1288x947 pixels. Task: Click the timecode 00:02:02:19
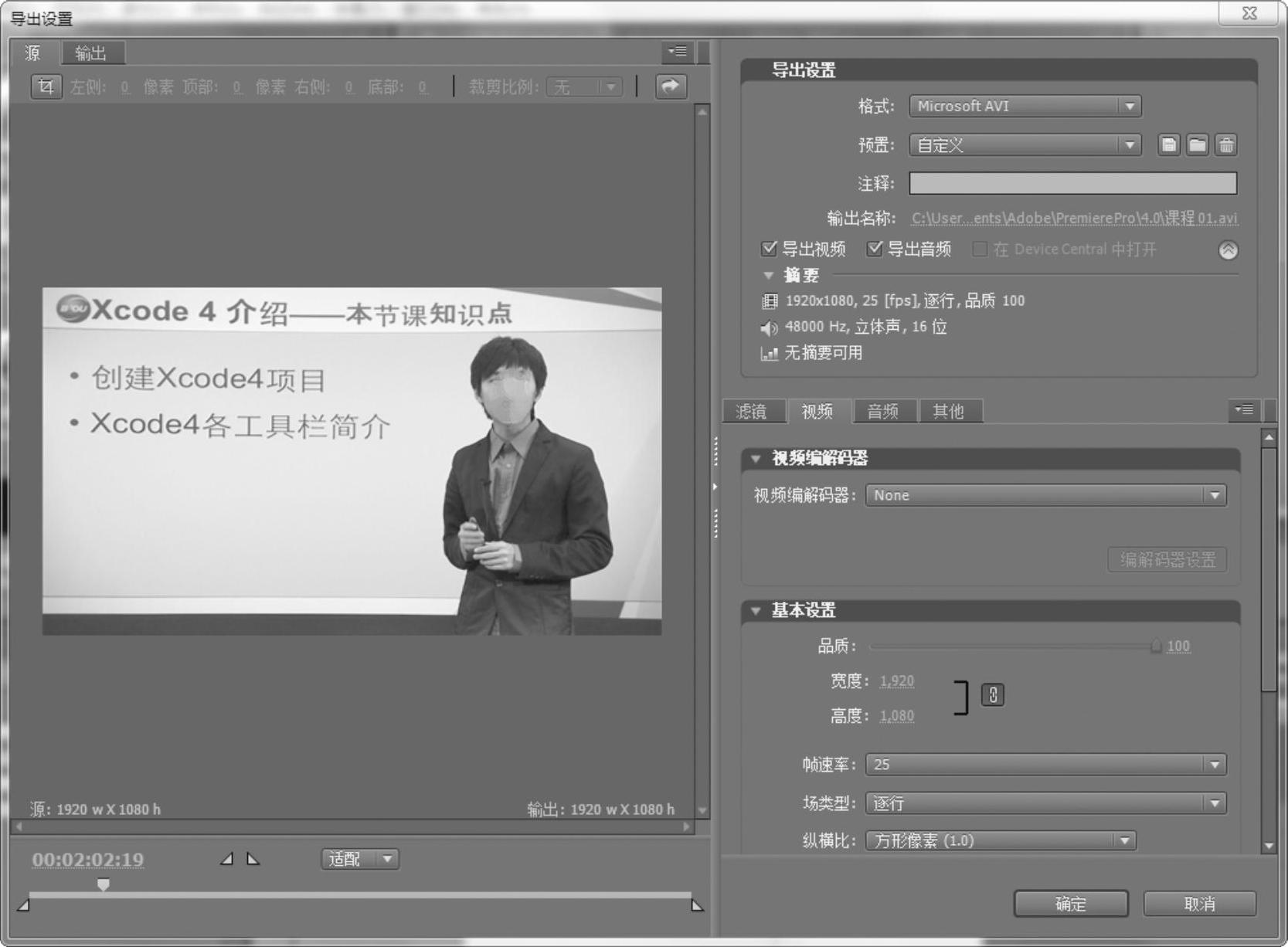tap(88, 860)
